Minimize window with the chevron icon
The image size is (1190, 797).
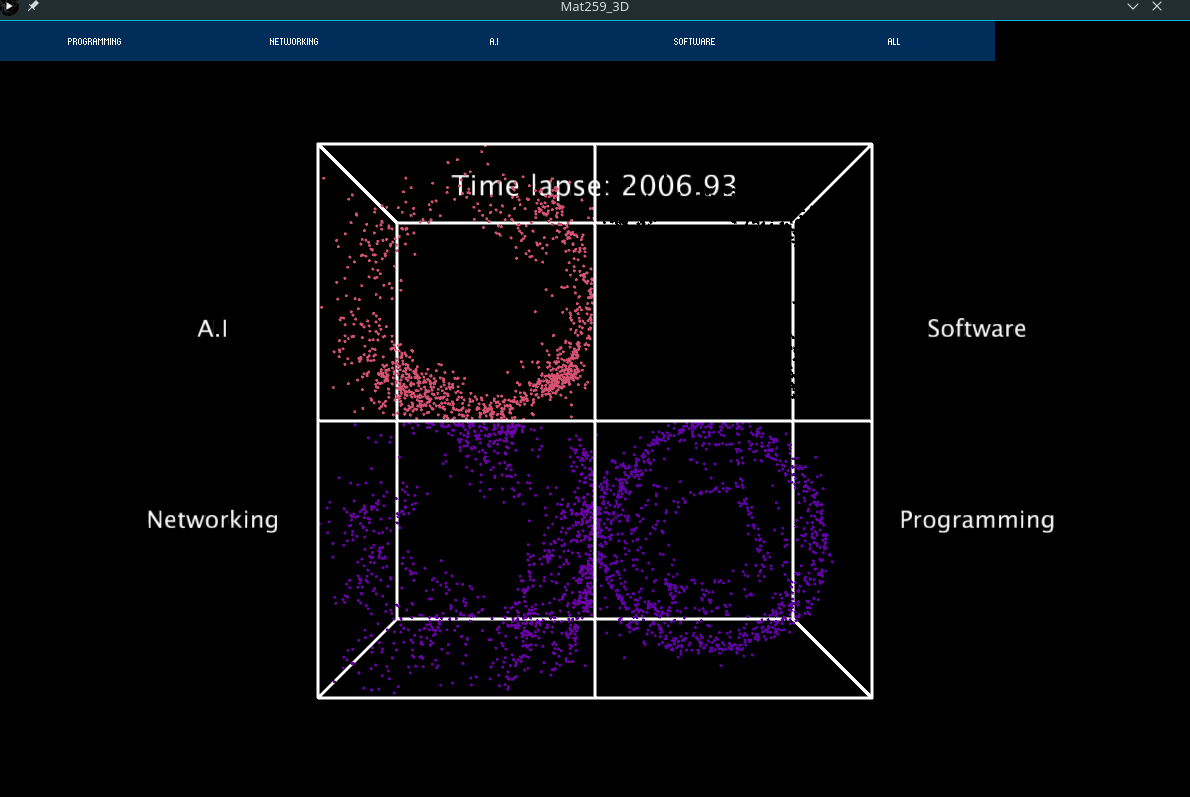click(1133, 7)
